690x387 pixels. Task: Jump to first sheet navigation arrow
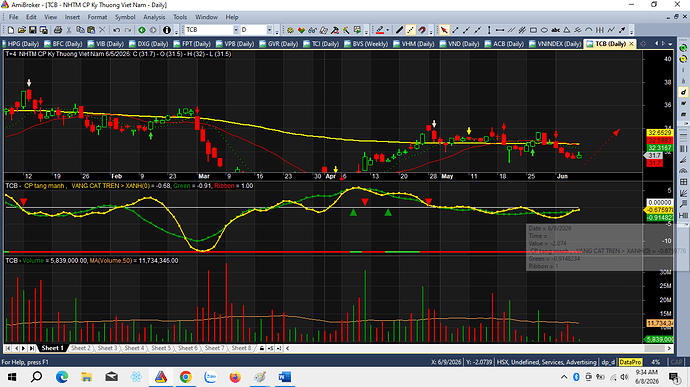coord(8,348)
